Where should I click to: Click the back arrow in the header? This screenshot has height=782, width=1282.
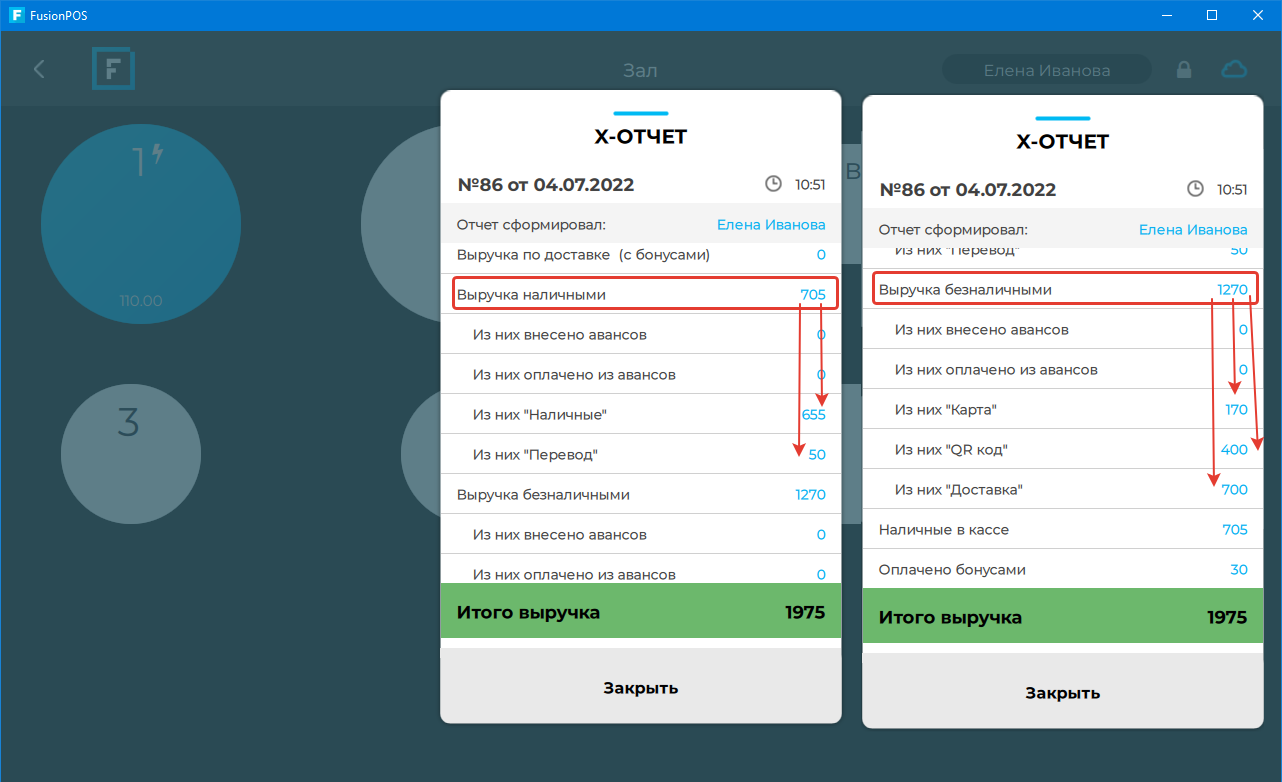coord(39,69)
